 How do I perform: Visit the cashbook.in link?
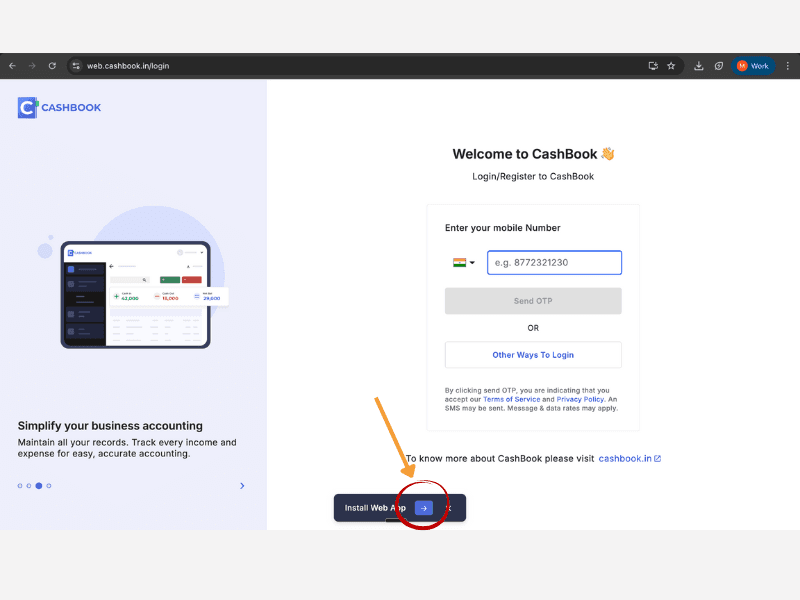click(630, 459)
